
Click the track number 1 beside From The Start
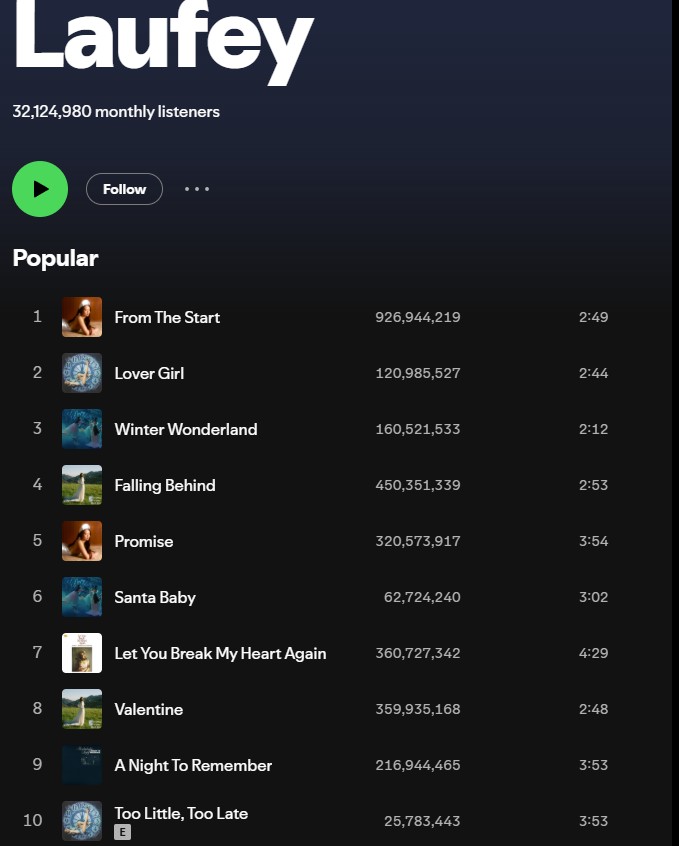(37, 316)
